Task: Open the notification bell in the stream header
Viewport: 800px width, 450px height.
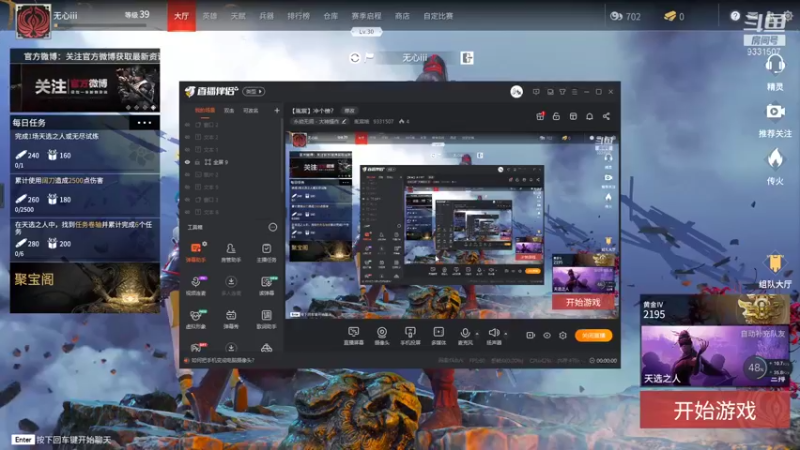Action: click(589, 116)
